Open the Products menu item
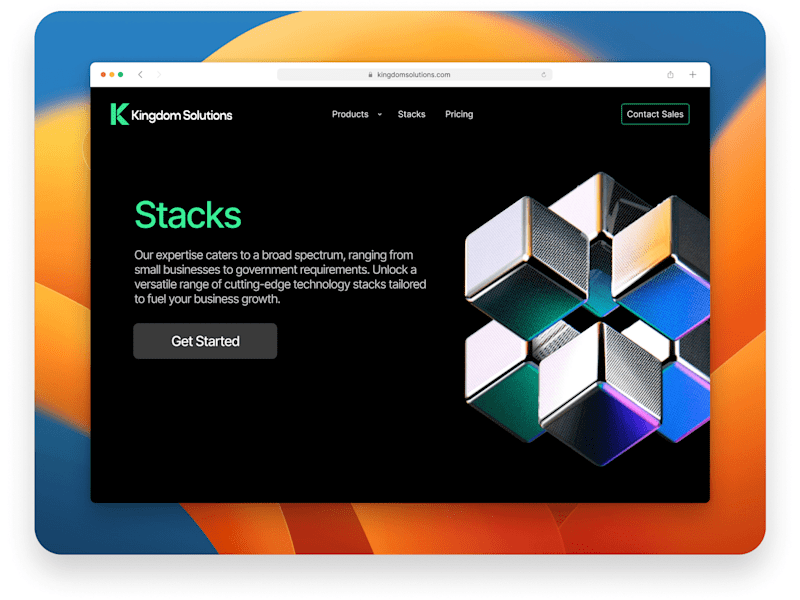This screenshot has height=600, width=800. 350,114
